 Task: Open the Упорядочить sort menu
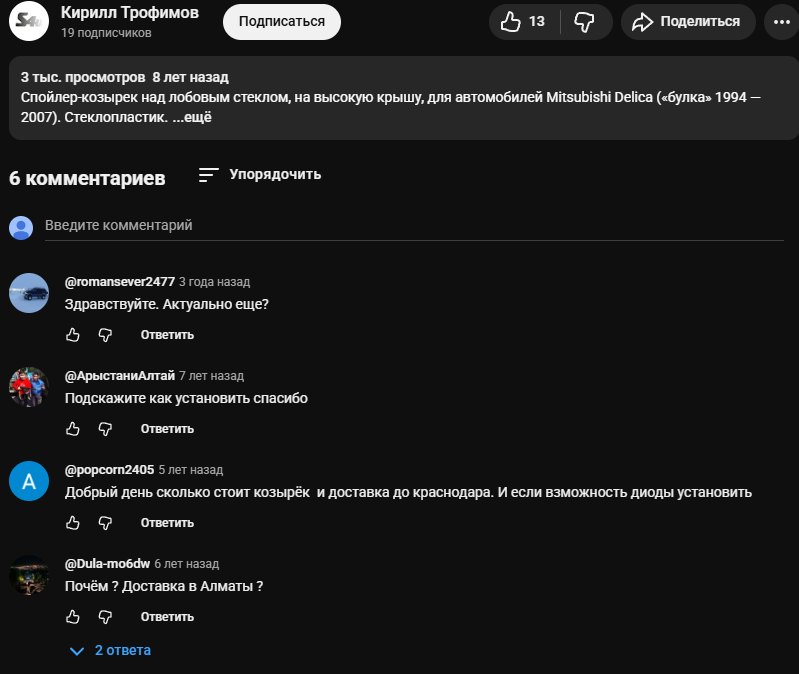260,175
